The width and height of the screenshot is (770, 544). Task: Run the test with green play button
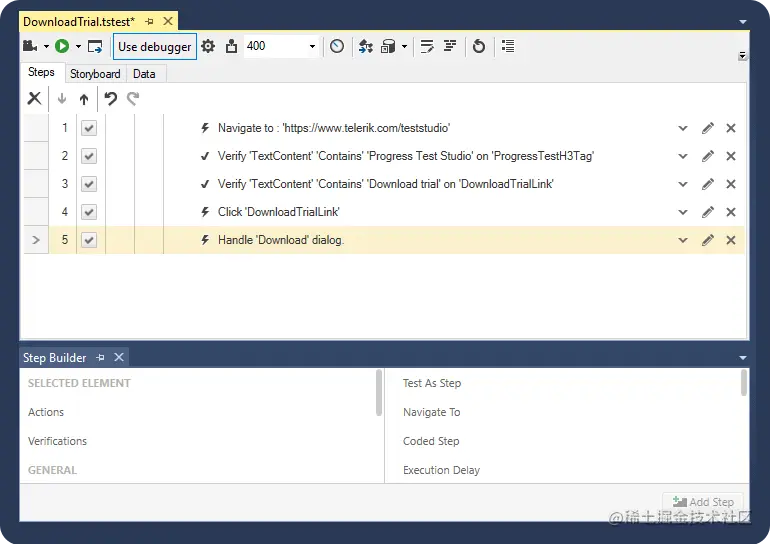point(62,46)
